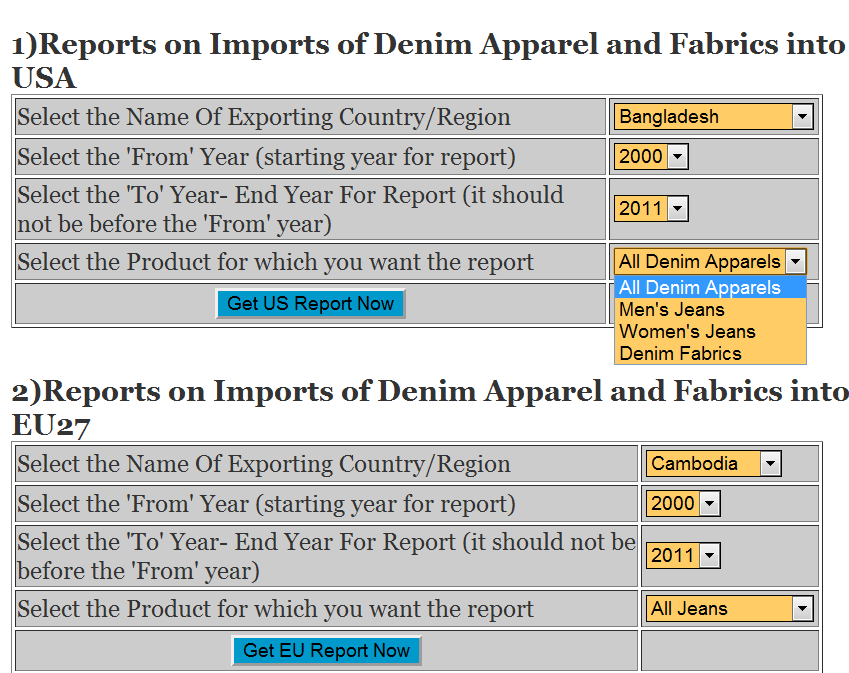
Task: Open the EU27 'To' year dropdown
Action: point(683,555)
